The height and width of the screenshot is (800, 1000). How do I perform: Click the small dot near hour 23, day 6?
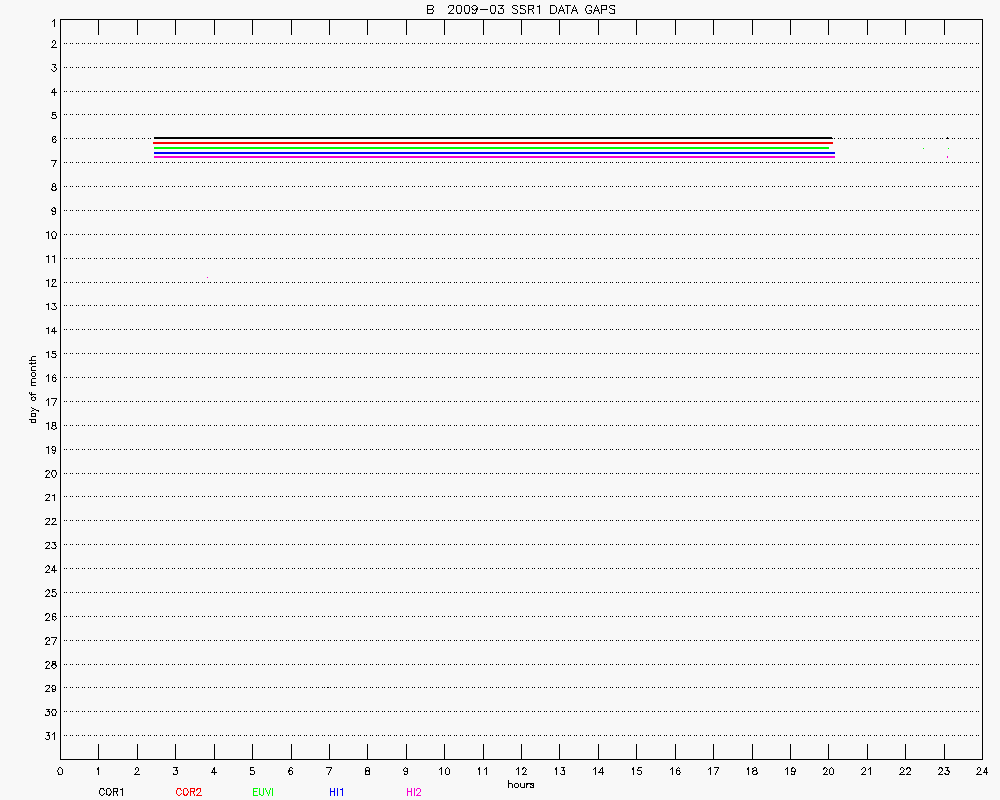pos(947,139)
